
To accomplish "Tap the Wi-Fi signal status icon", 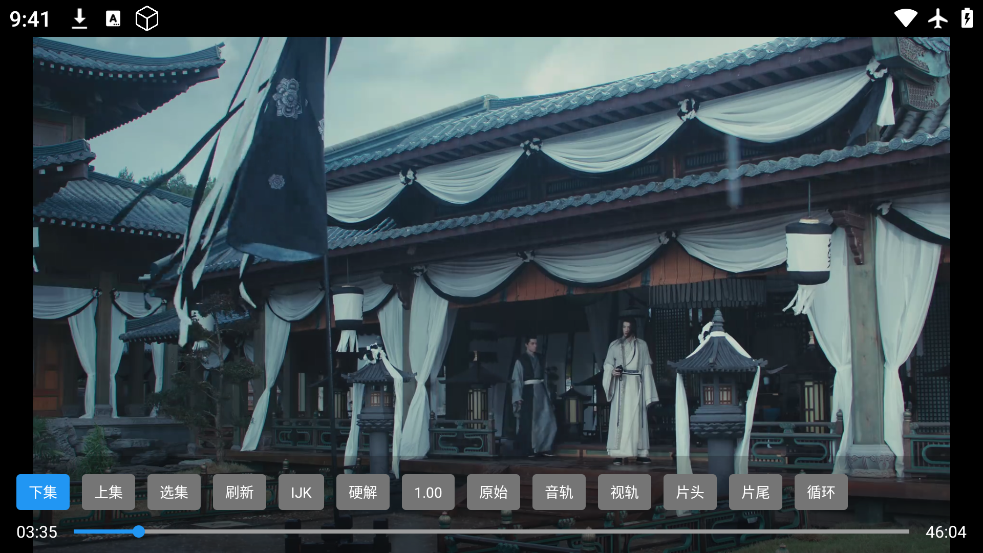I will [905, 18].
